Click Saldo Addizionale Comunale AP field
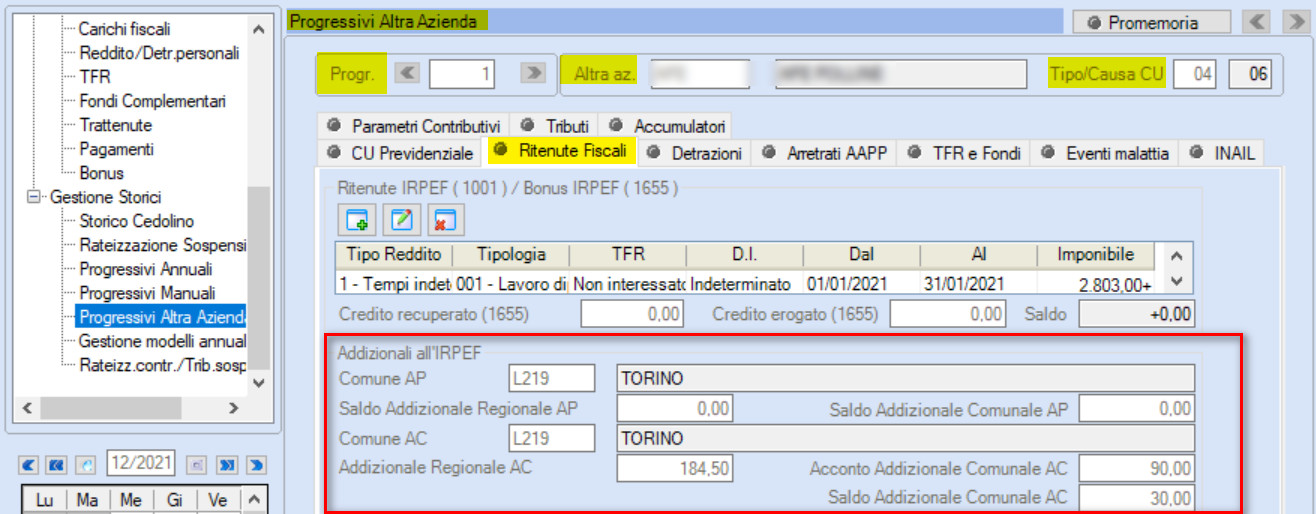 point(1137,408)
